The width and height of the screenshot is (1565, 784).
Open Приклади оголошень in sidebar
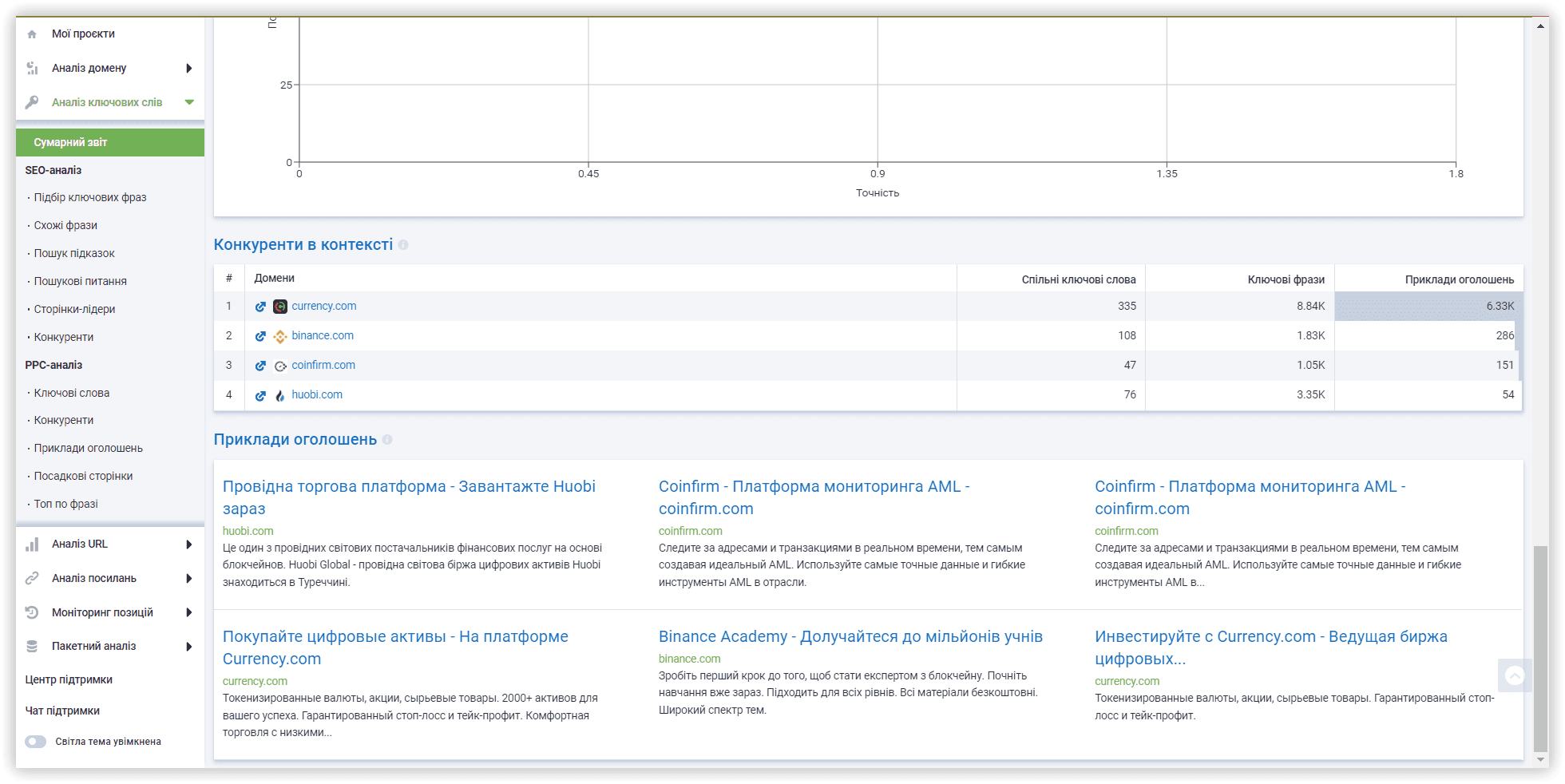pyautogui.click(x=89, y=448)
